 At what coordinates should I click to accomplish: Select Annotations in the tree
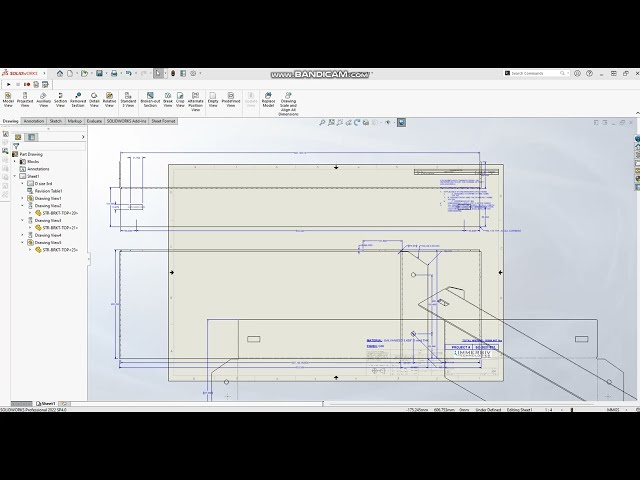(38, 169)
